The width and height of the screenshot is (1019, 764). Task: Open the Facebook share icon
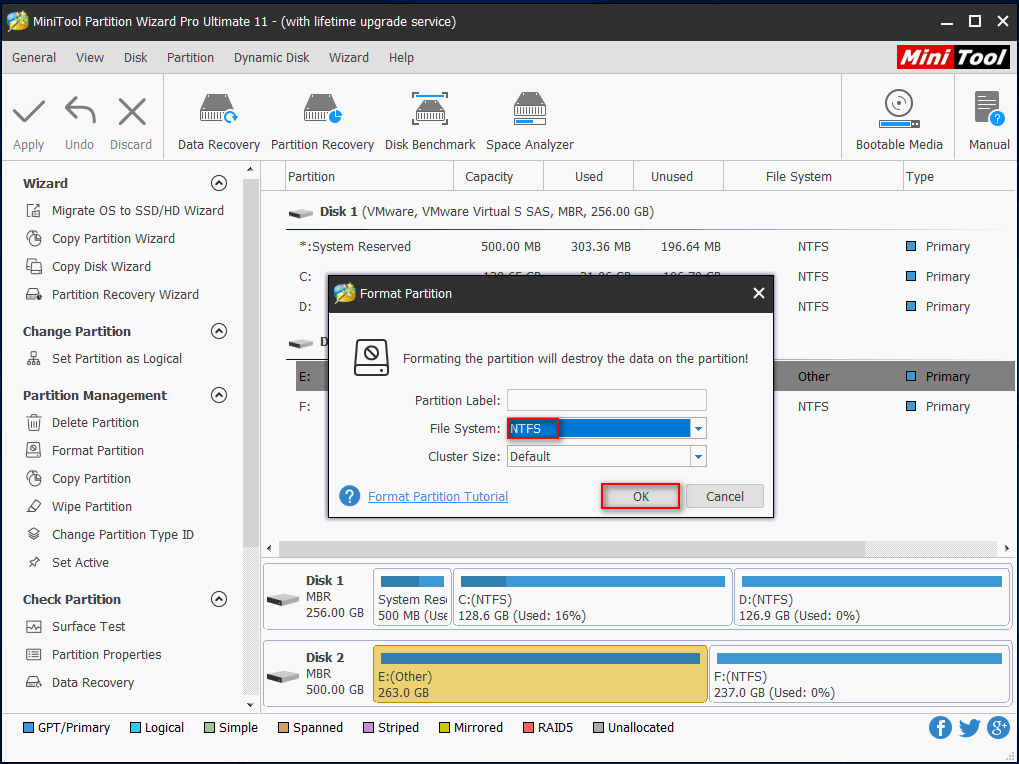coord(940,727)
